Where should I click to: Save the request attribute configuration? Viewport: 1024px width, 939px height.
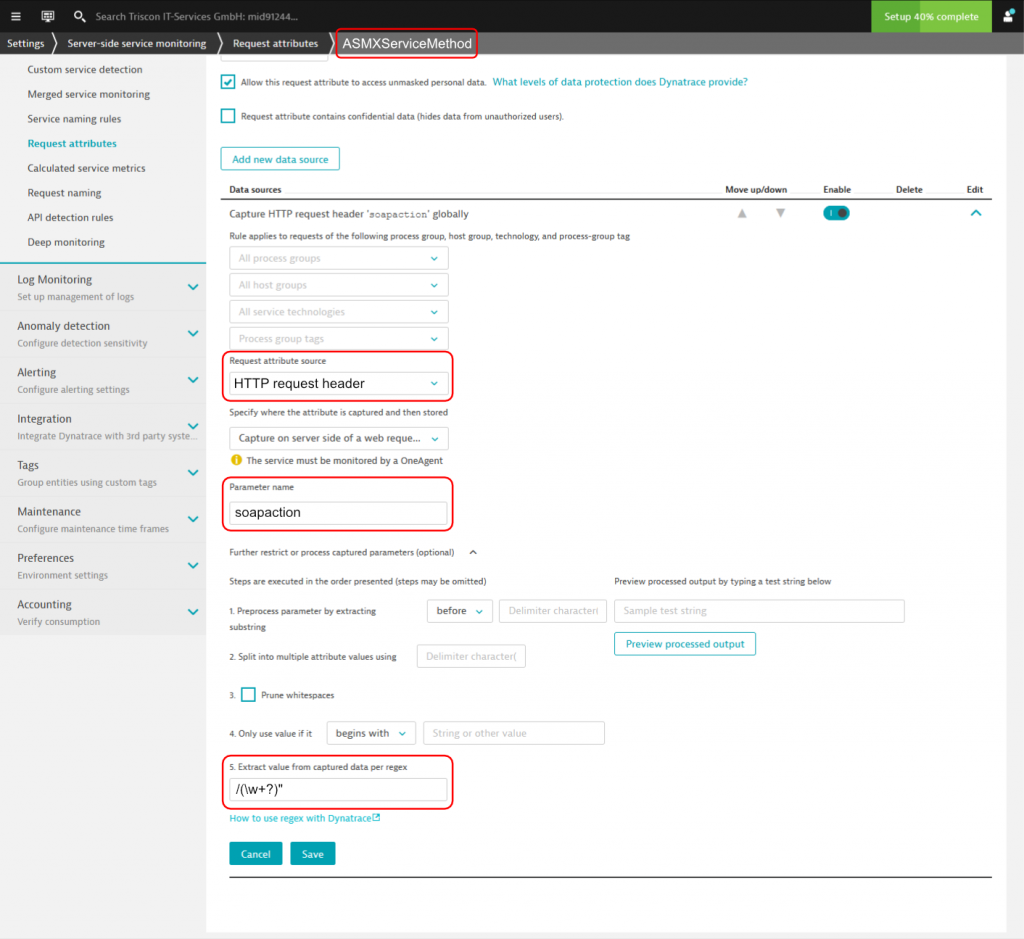click(314, 853)
